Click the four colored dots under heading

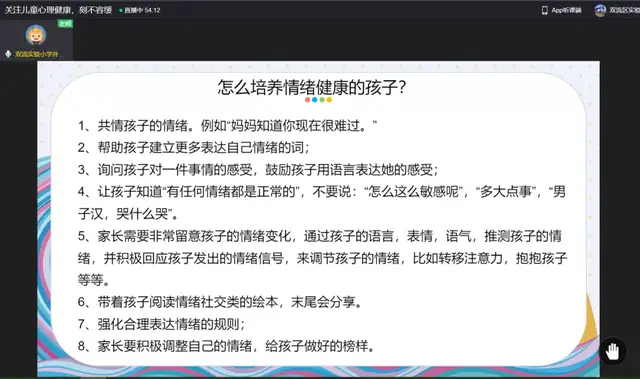coord(318,100)
